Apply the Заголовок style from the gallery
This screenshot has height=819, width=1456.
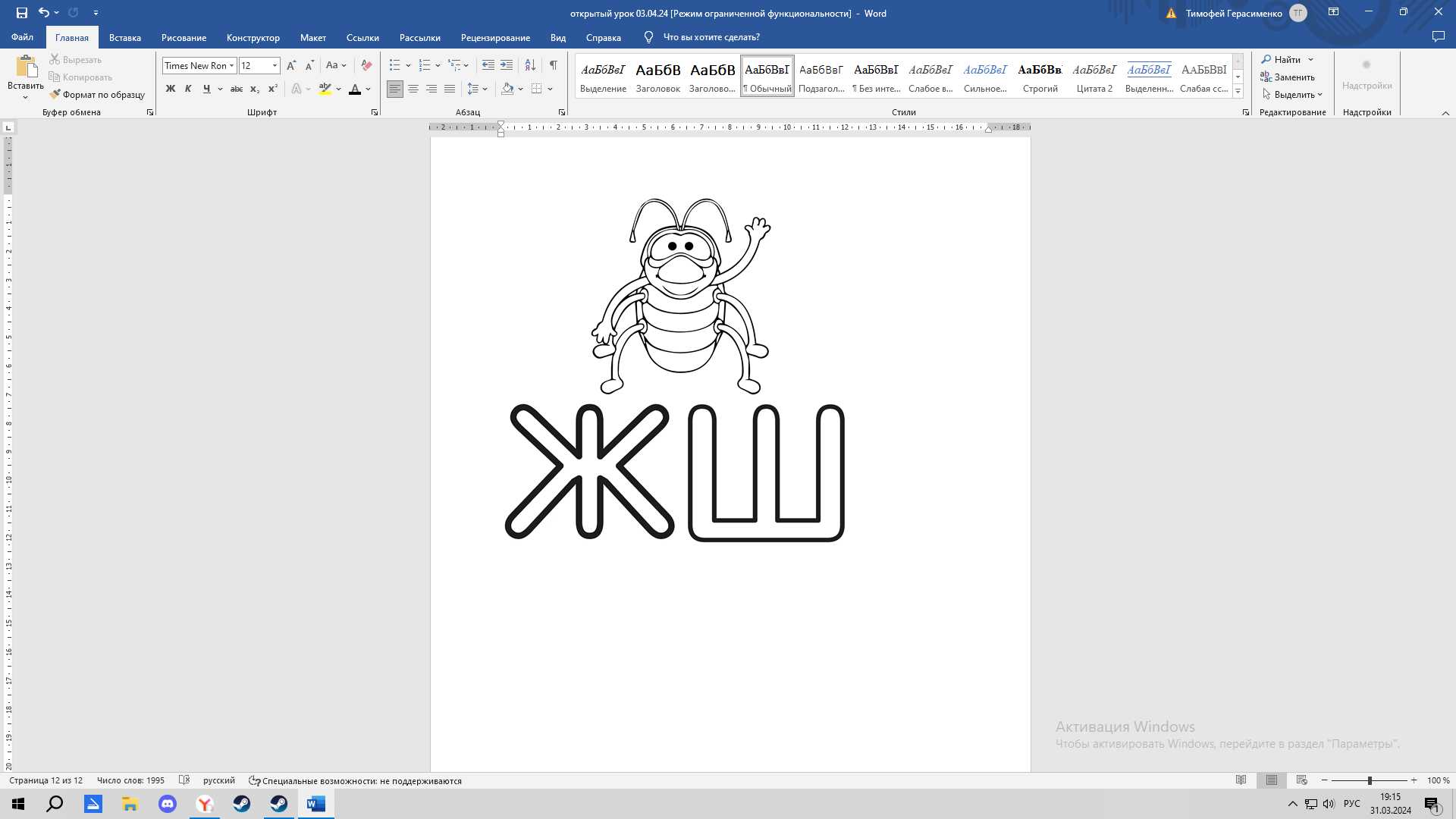point(657,77)
